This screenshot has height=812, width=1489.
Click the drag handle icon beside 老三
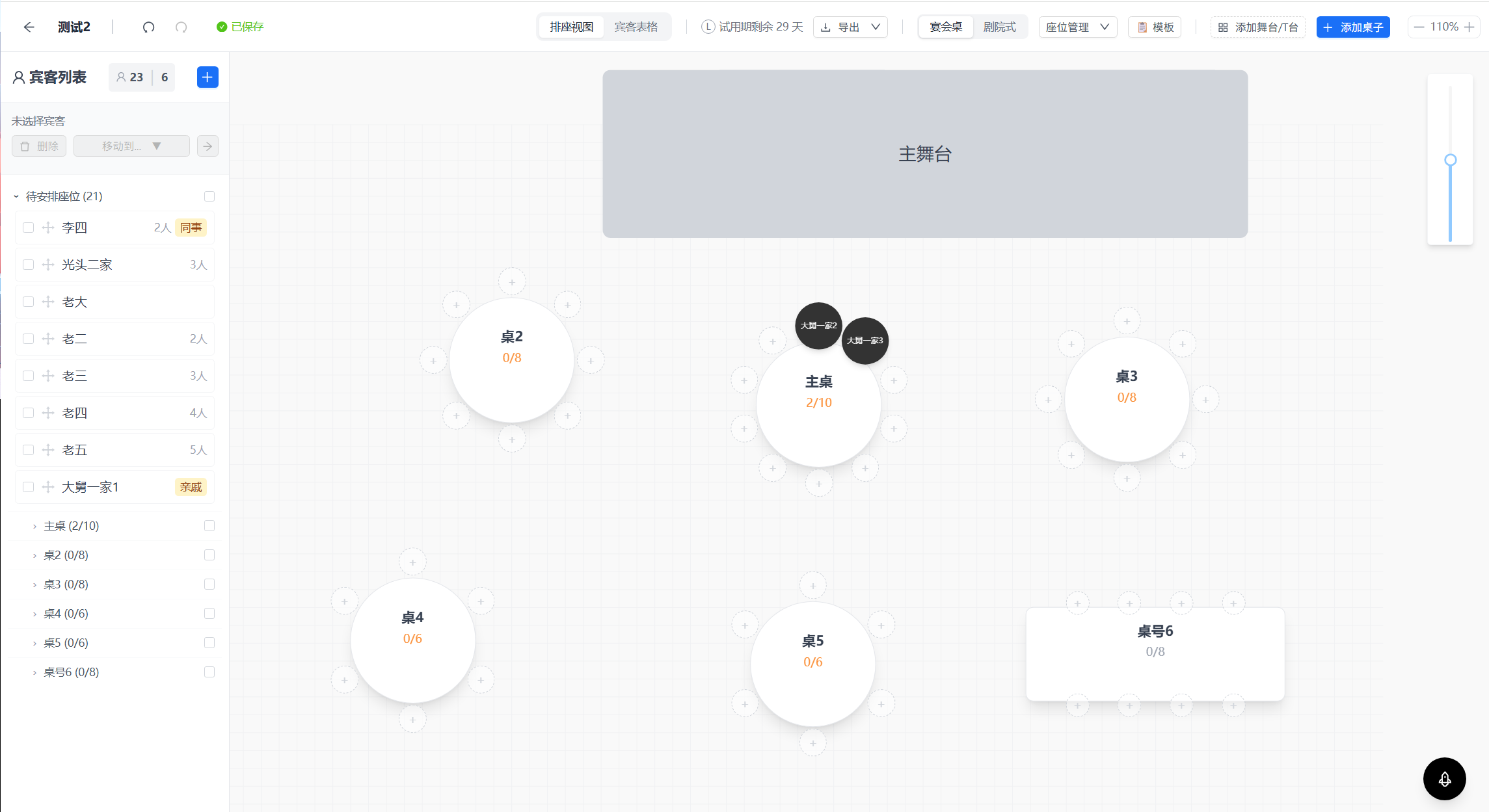point(48,376)
